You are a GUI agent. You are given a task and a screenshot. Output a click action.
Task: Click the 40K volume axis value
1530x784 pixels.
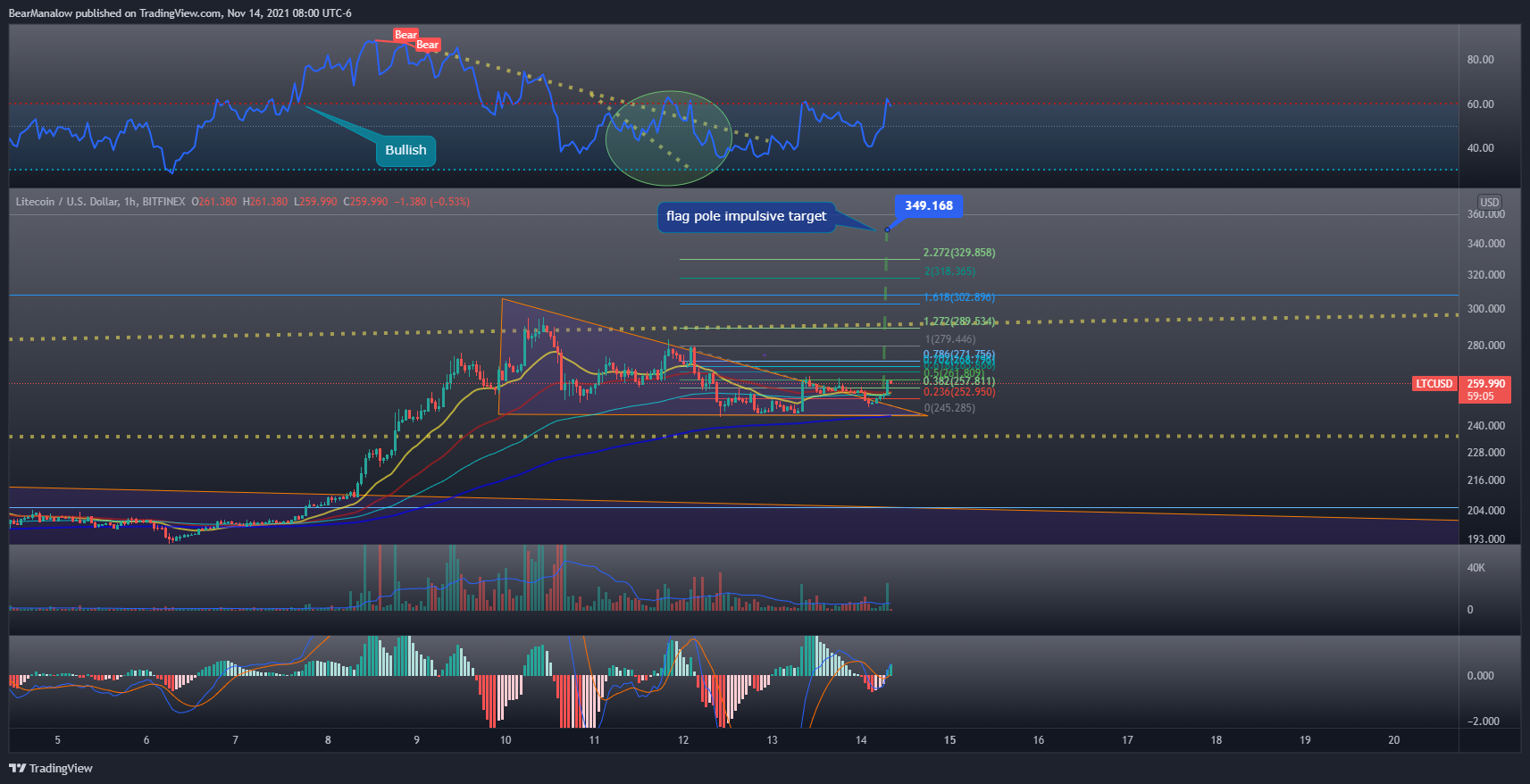pos(1476,568)
